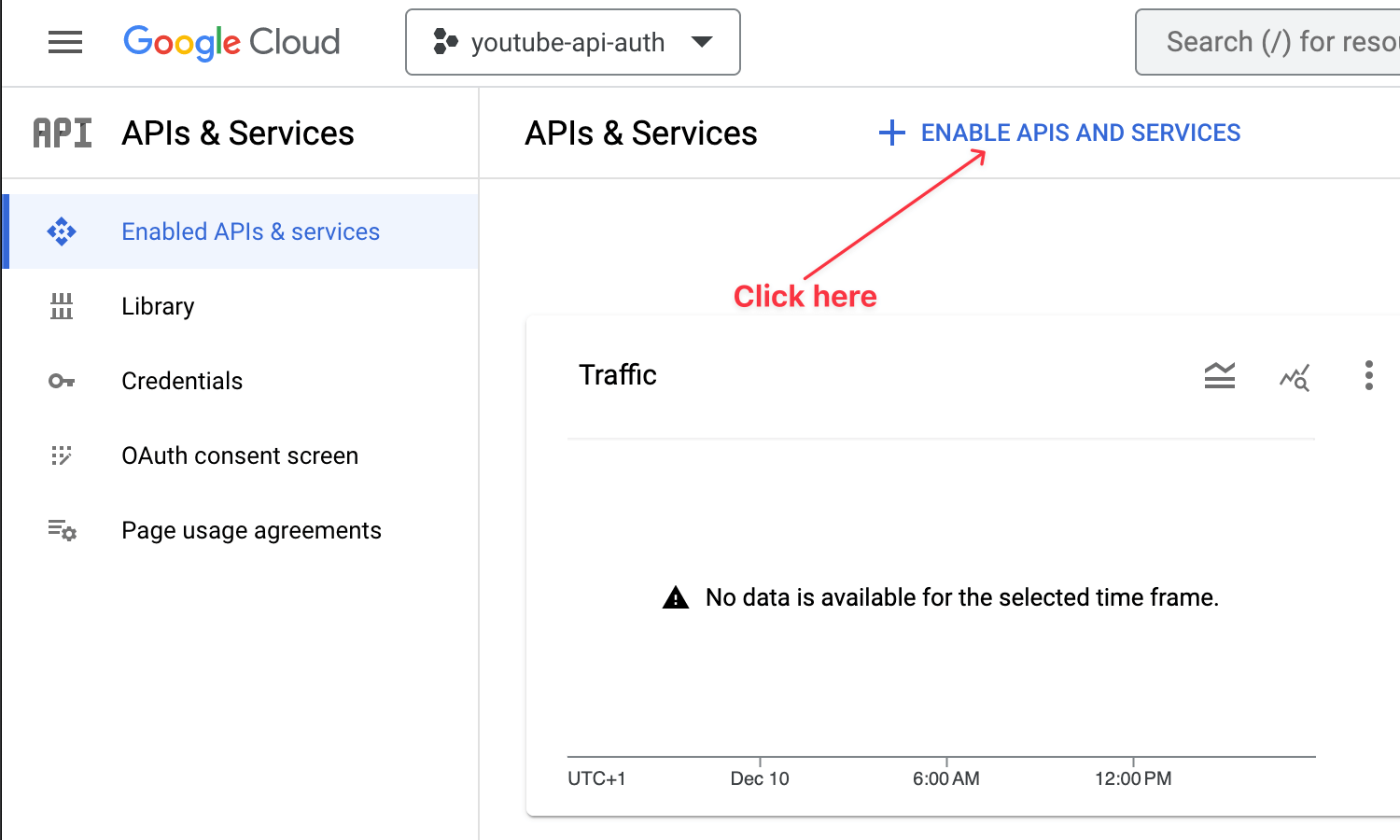Open the hamburger navigation menu

tap(64, 42)
